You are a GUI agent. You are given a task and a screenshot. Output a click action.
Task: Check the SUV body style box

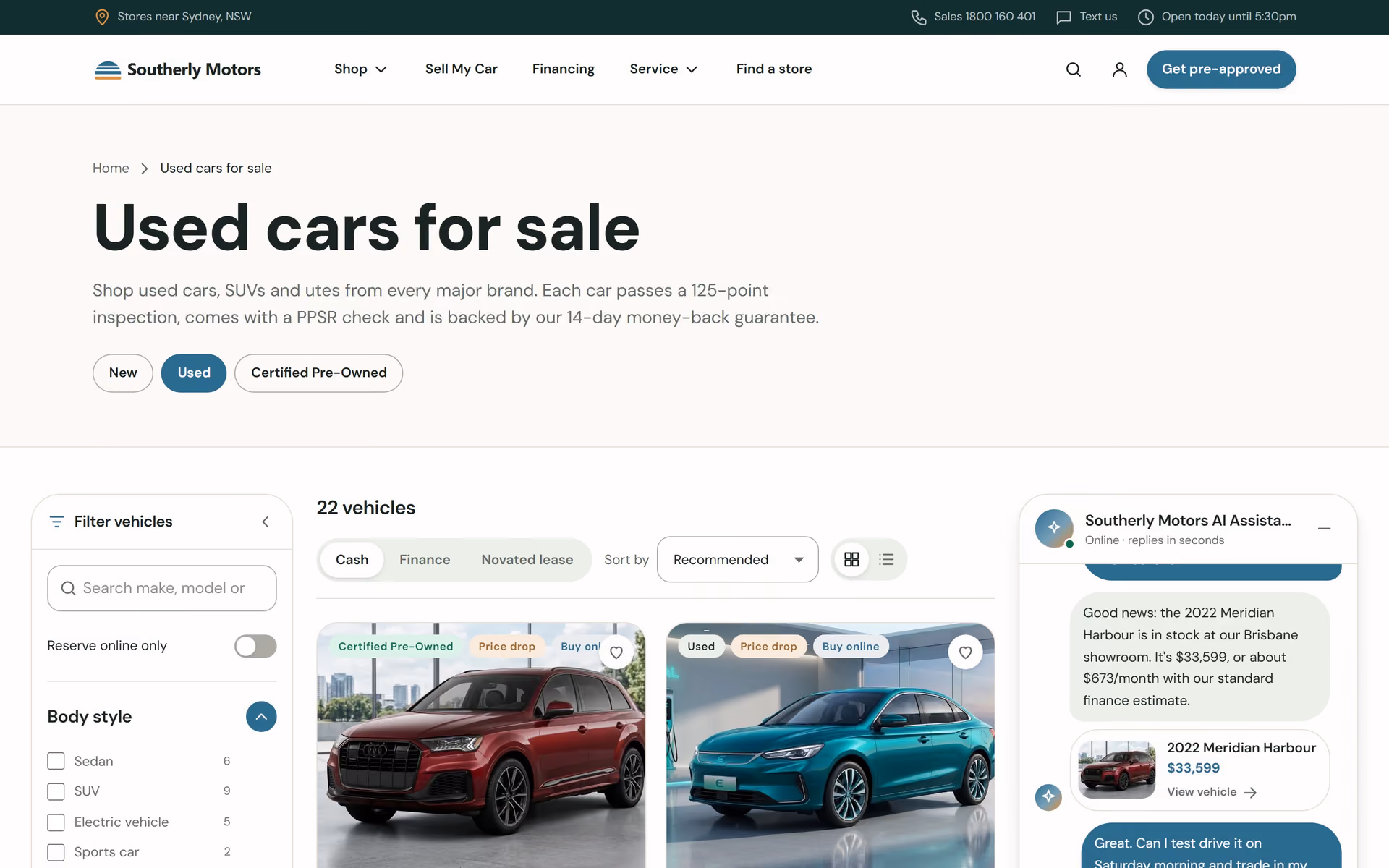(x=56, y=791)
